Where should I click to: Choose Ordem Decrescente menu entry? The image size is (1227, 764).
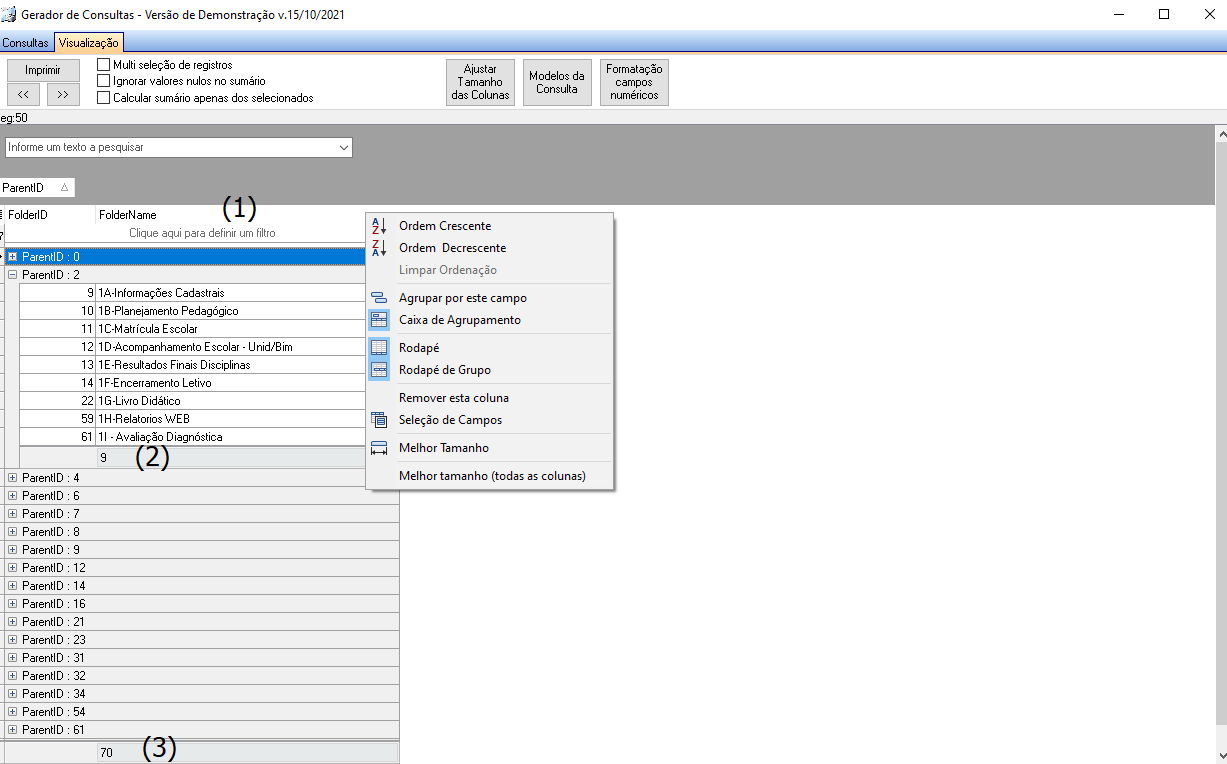(x=490, y=248)
